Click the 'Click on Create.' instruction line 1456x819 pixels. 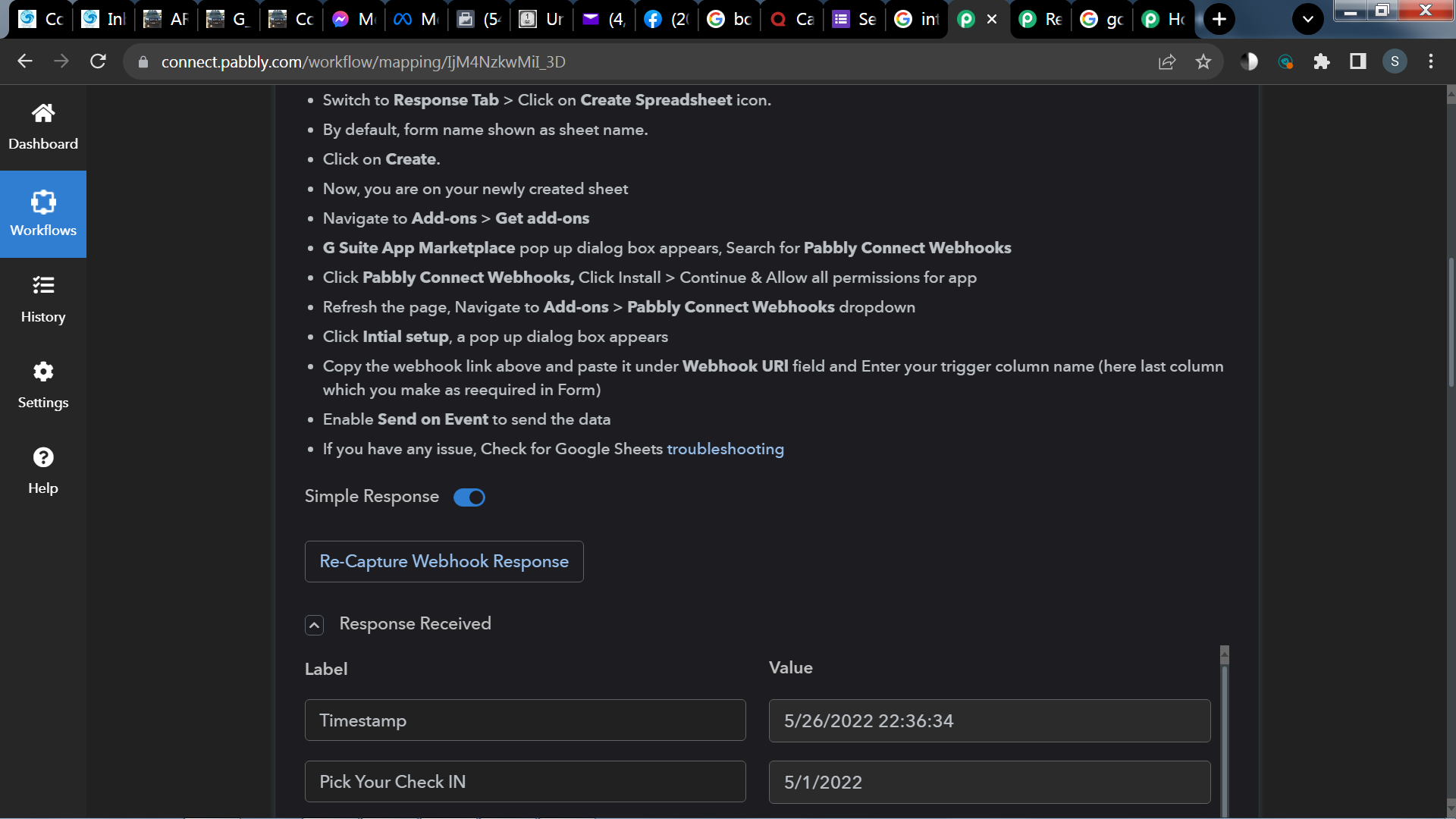coord(381,159)
